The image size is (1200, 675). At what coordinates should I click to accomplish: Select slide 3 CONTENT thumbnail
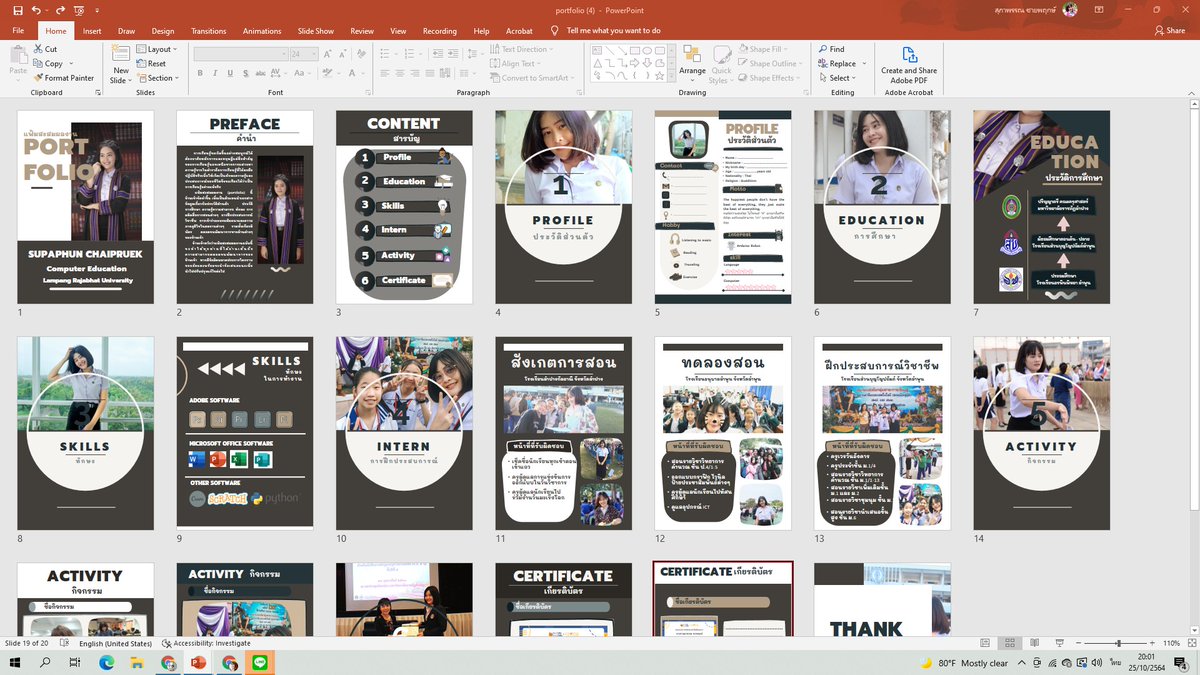404,207
